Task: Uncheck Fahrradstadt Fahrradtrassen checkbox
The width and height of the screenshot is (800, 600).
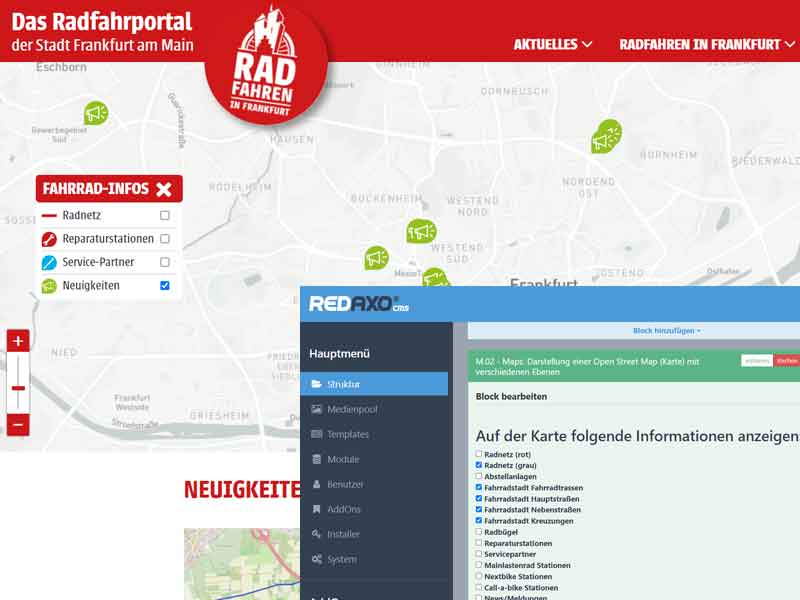Action: 479,487
